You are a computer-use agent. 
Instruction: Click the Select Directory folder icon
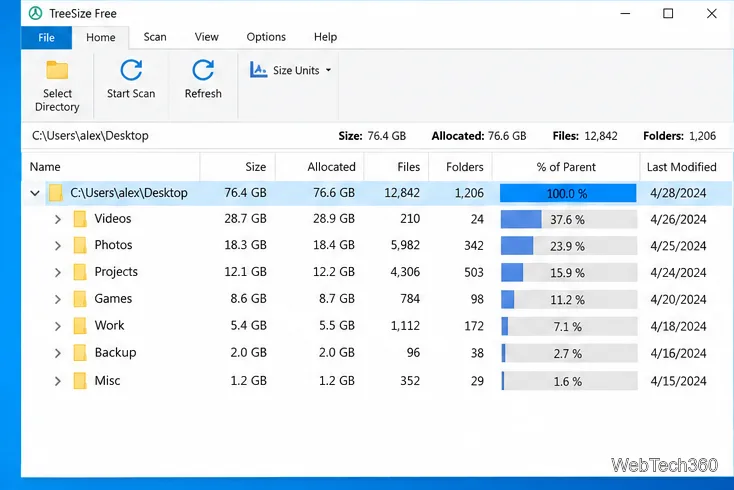coord(57,70)
